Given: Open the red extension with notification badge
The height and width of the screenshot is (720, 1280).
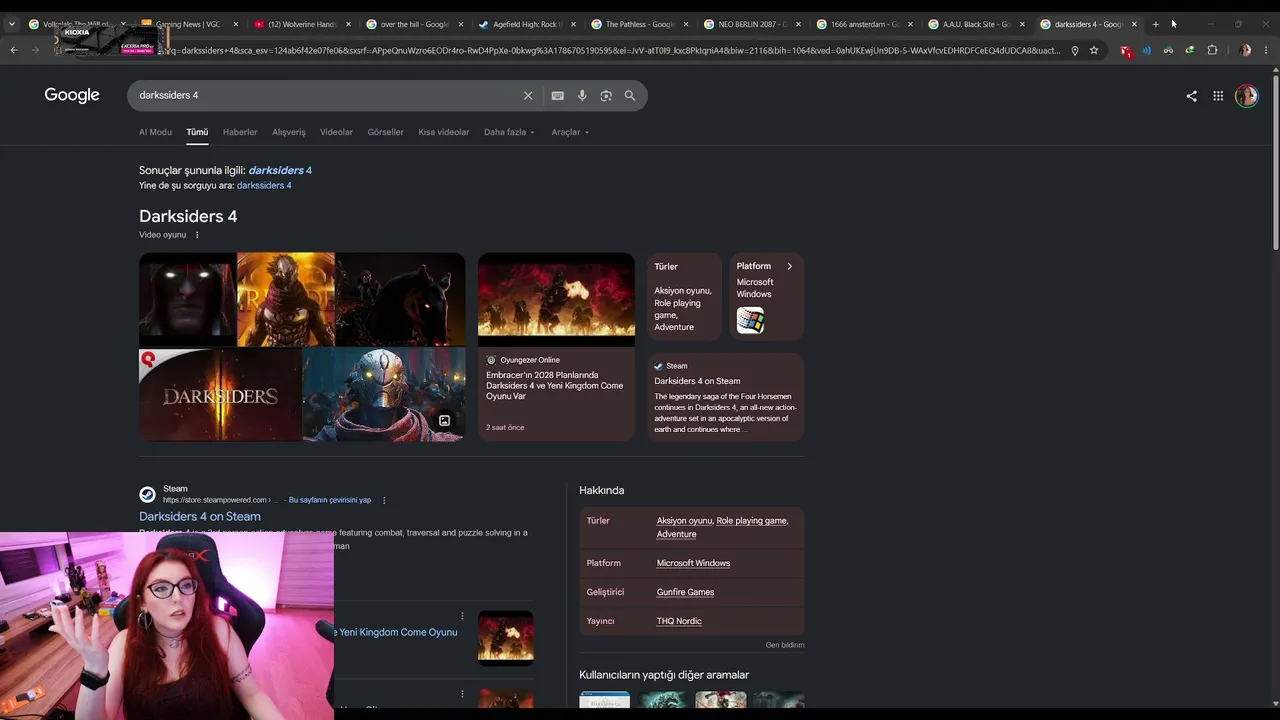Looking at the screenshot, I should point(1126,50).
